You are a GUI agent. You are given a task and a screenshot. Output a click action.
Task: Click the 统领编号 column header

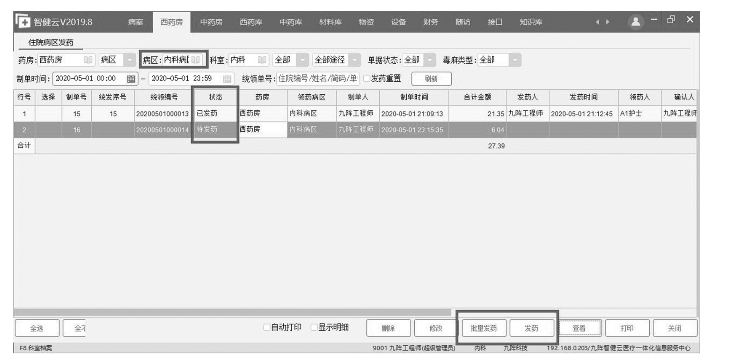[164, 98]
